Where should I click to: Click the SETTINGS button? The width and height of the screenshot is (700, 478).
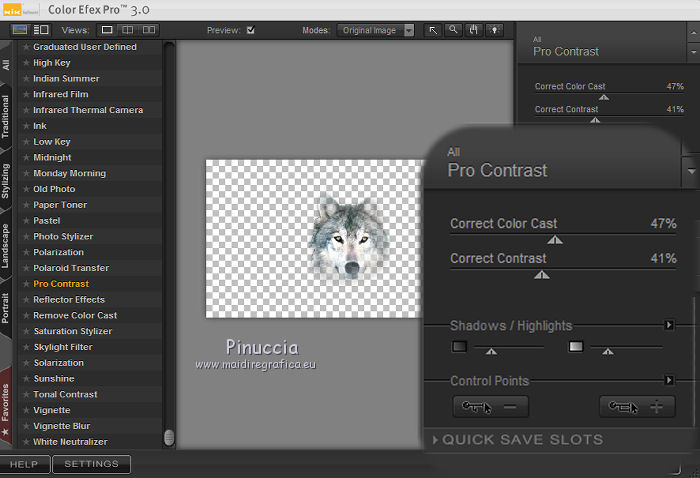click(92, 464)
